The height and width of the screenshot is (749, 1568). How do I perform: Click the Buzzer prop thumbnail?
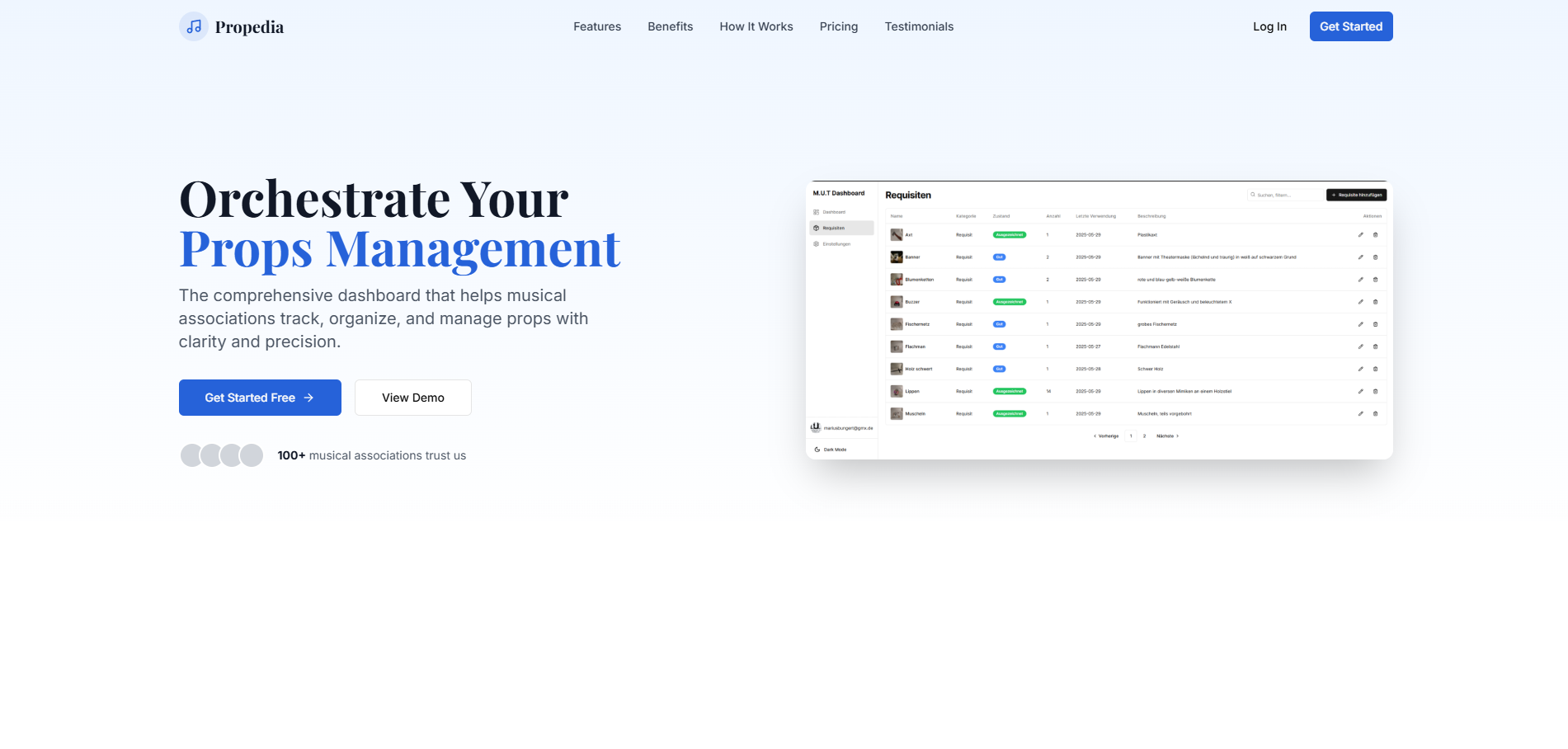[897, 302]
